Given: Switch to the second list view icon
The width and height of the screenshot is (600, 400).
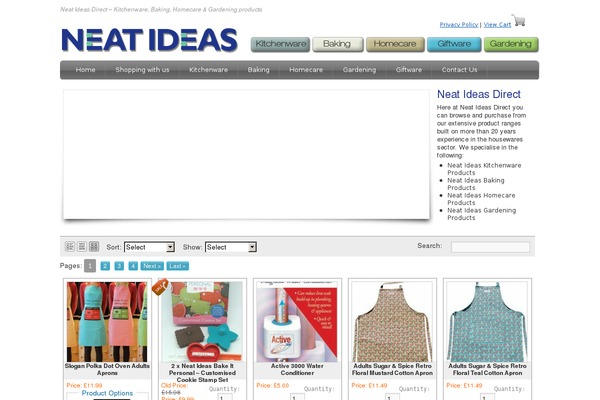Looking at the screenshot, I should pyautogui.click(x=82, y=247).
